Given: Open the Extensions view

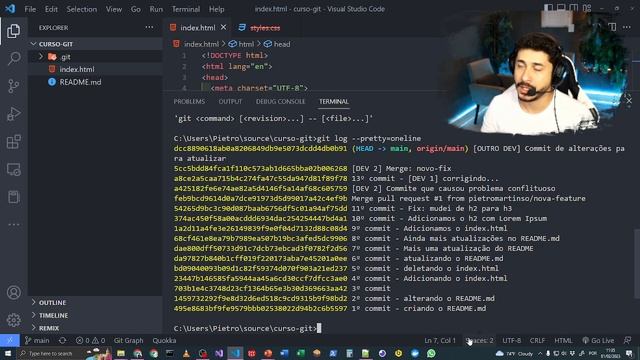Looking at the screenshot, I should (x=13, y=142).
